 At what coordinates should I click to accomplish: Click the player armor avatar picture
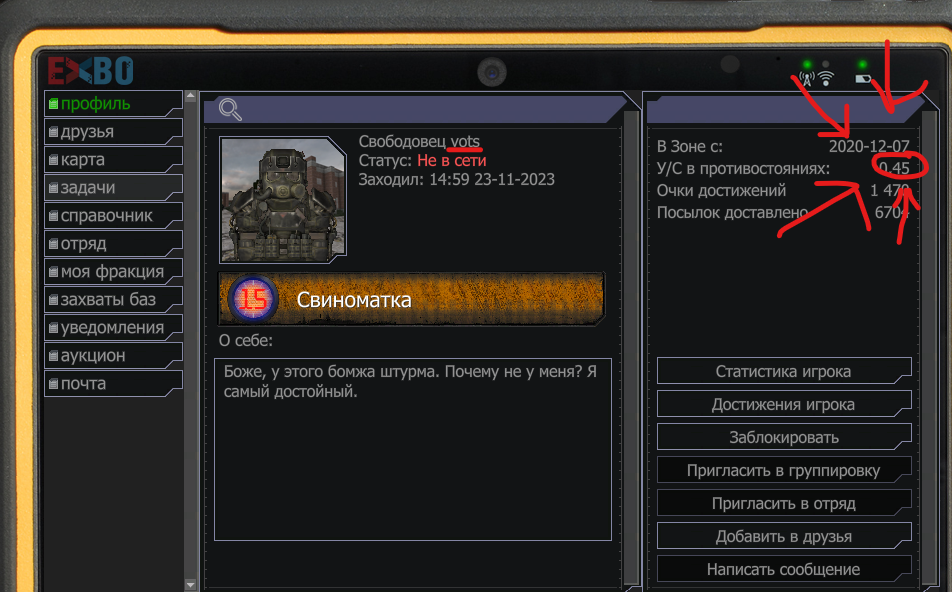coord(282,199)
